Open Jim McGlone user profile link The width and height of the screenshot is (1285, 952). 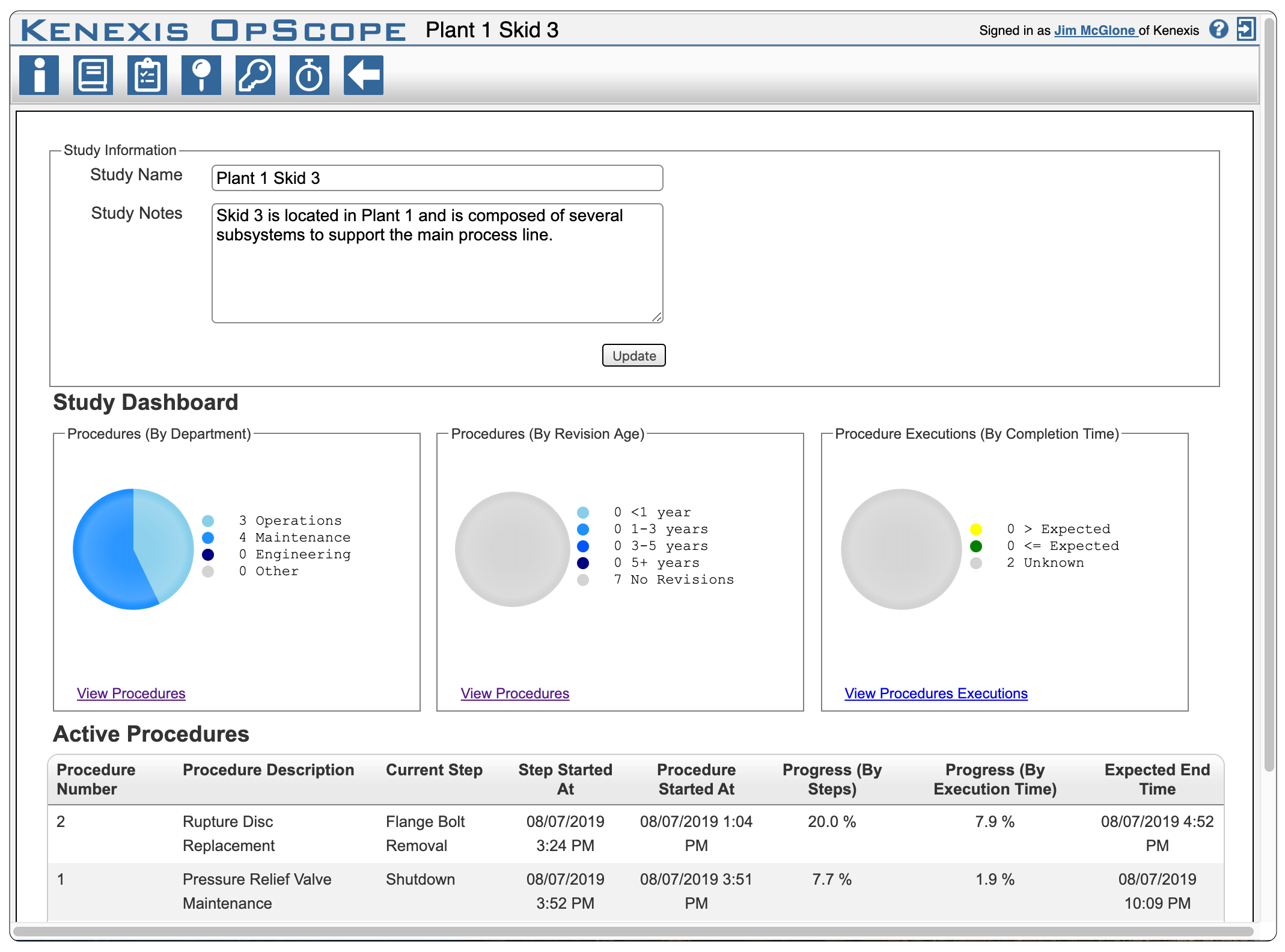point(1096,31)
